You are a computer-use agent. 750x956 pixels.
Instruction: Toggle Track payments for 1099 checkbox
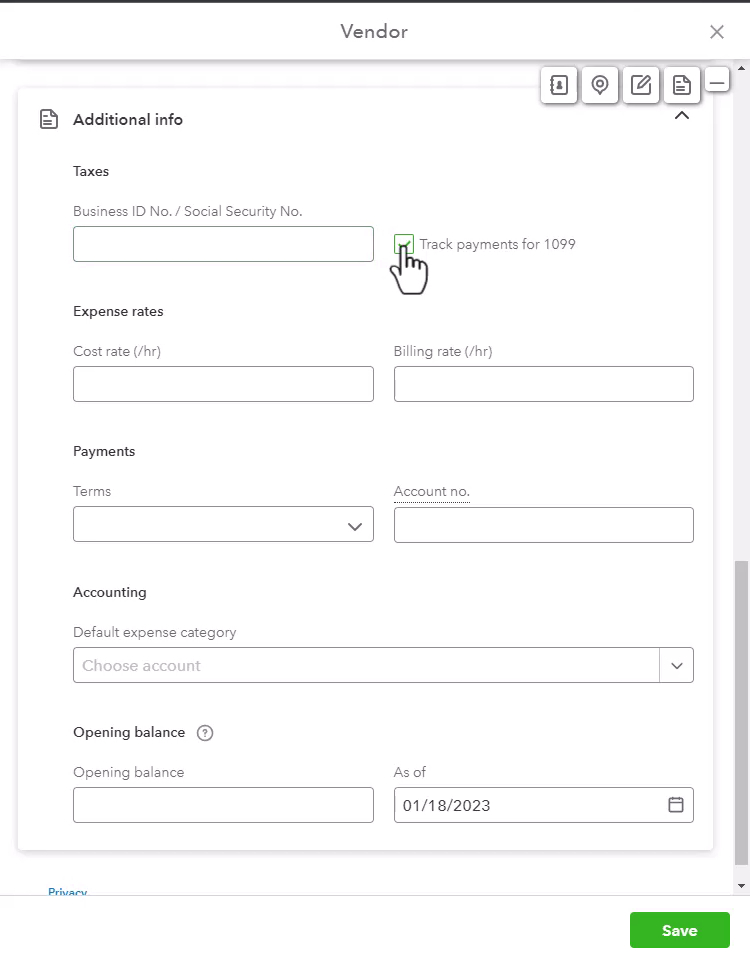click(404, 244)
